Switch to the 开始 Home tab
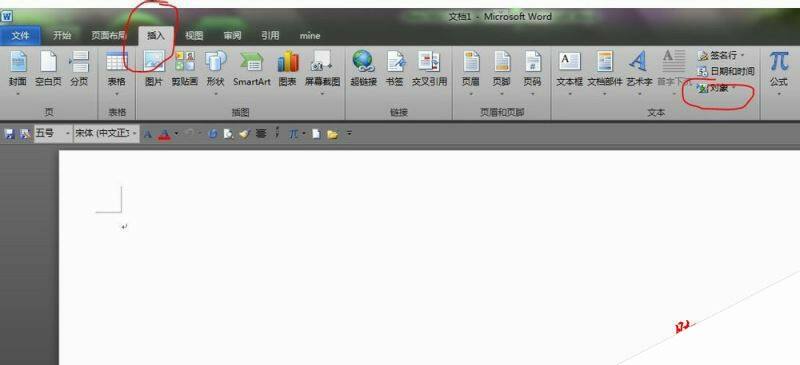Image resolution: width=800 pixels, height=365 pixels. [62, 36]
